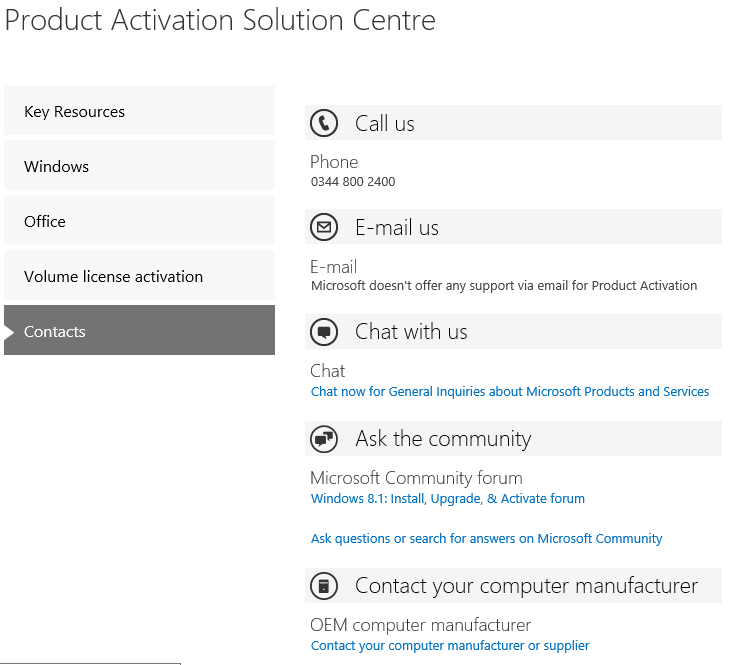751x665 pixels.
Task: Click the Call us section header
Action: (x=513, y=123)
